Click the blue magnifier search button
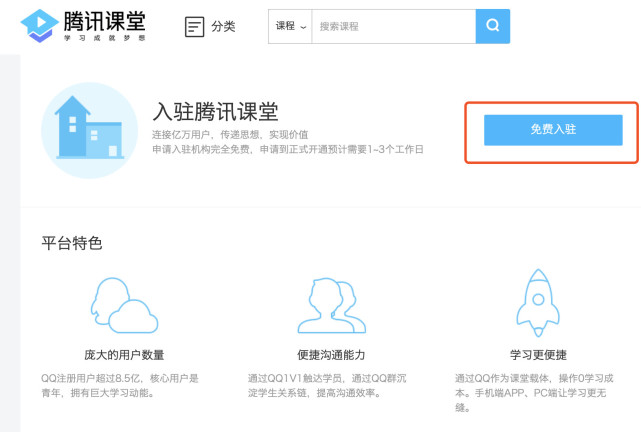This screenshot has height=432, width=641. coord(493,26)
